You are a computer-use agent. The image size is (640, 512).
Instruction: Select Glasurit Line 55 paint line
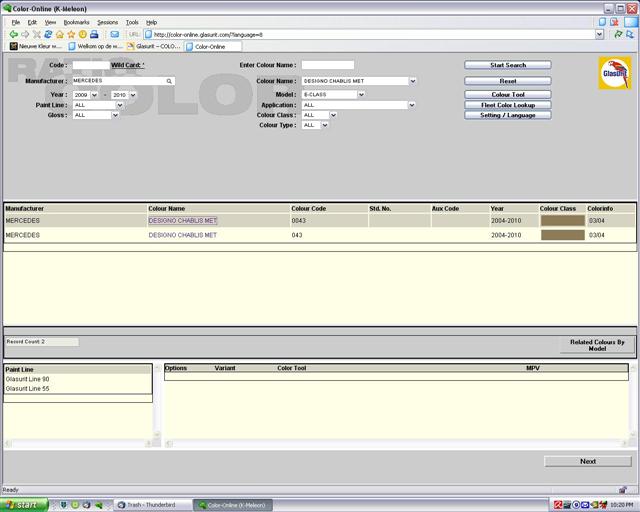[27, 389]
